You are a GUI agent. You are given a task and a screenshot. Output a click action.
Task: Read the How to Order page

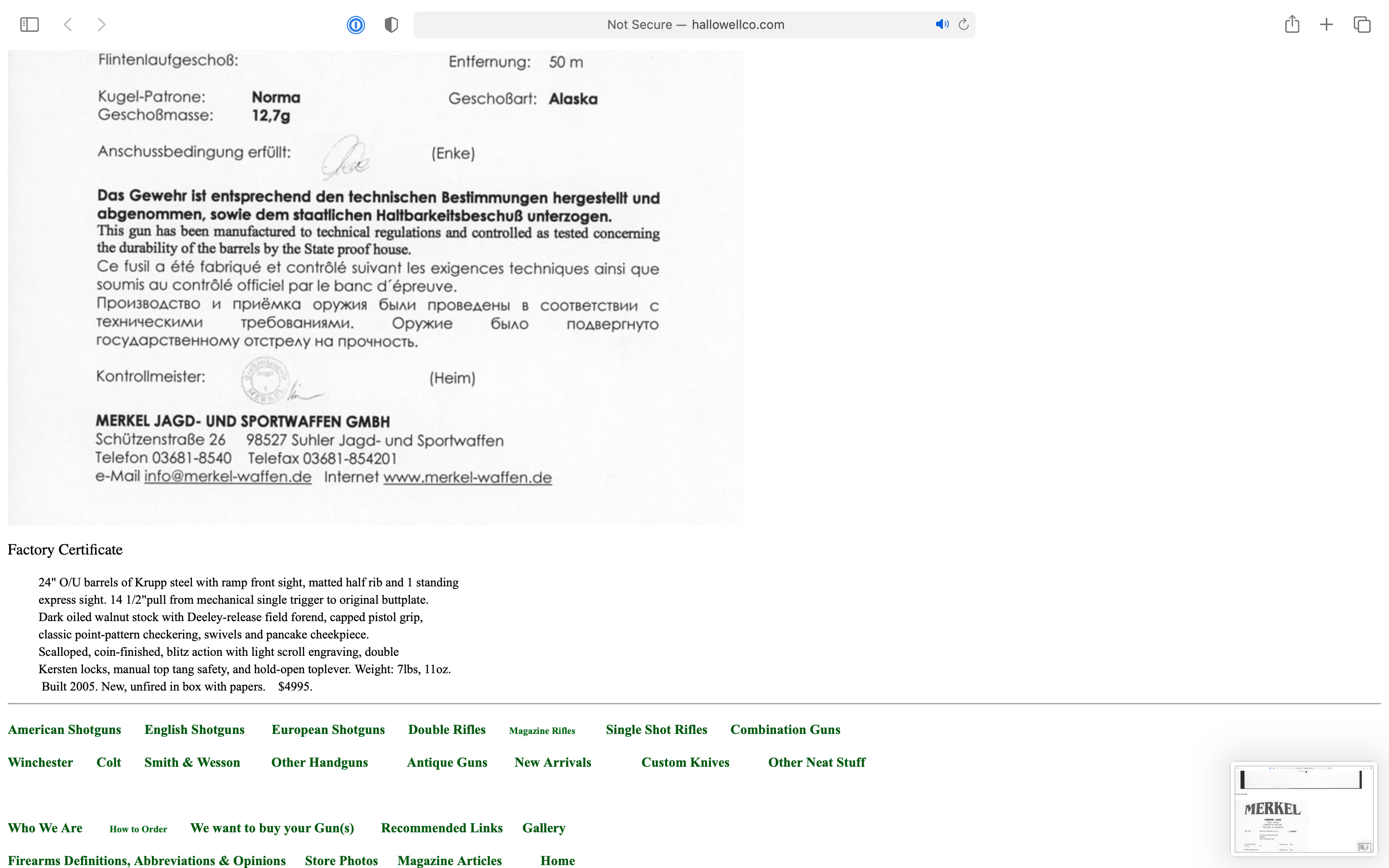[138, 829]
